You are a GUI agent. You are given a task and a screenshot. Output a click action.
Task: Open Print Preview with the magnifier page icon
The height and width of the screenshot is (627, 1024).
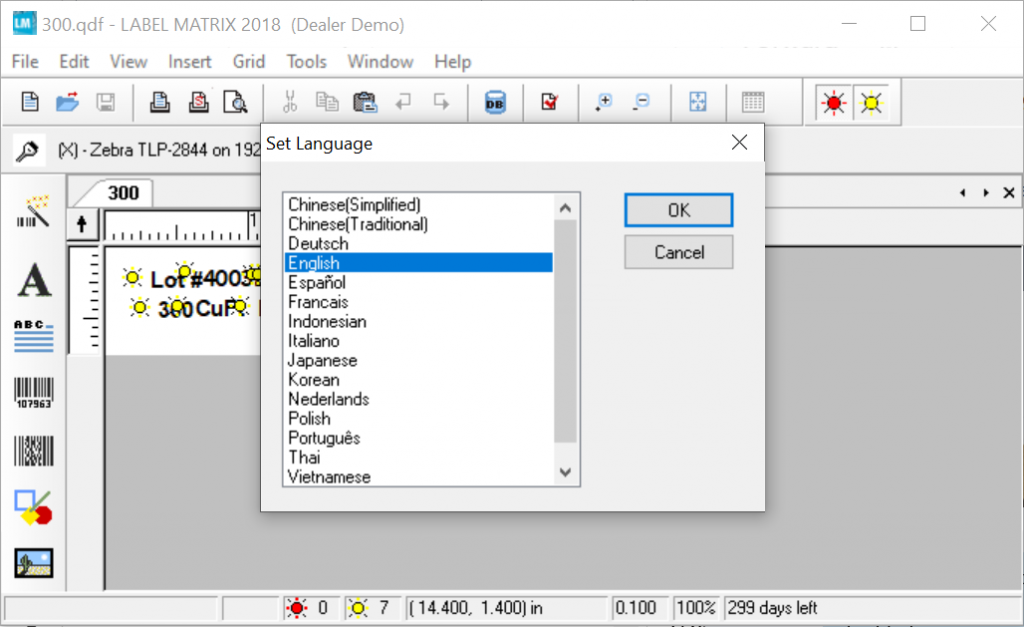click(235, 102)
